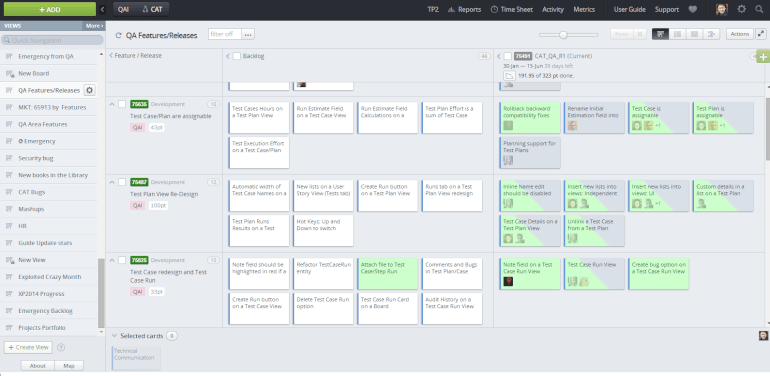Open the top bar settings gear
770x376 pixels.
[x=741, y=9]
